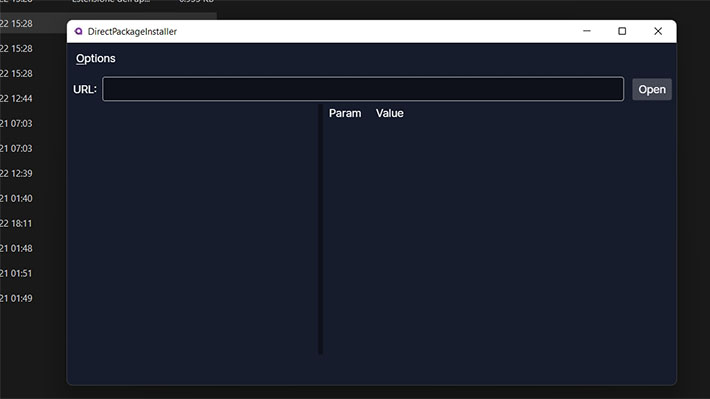Viewport: 710px width, 399px height.
Task: Select the background file row dated 01:48
Action: tap(16, 248)
